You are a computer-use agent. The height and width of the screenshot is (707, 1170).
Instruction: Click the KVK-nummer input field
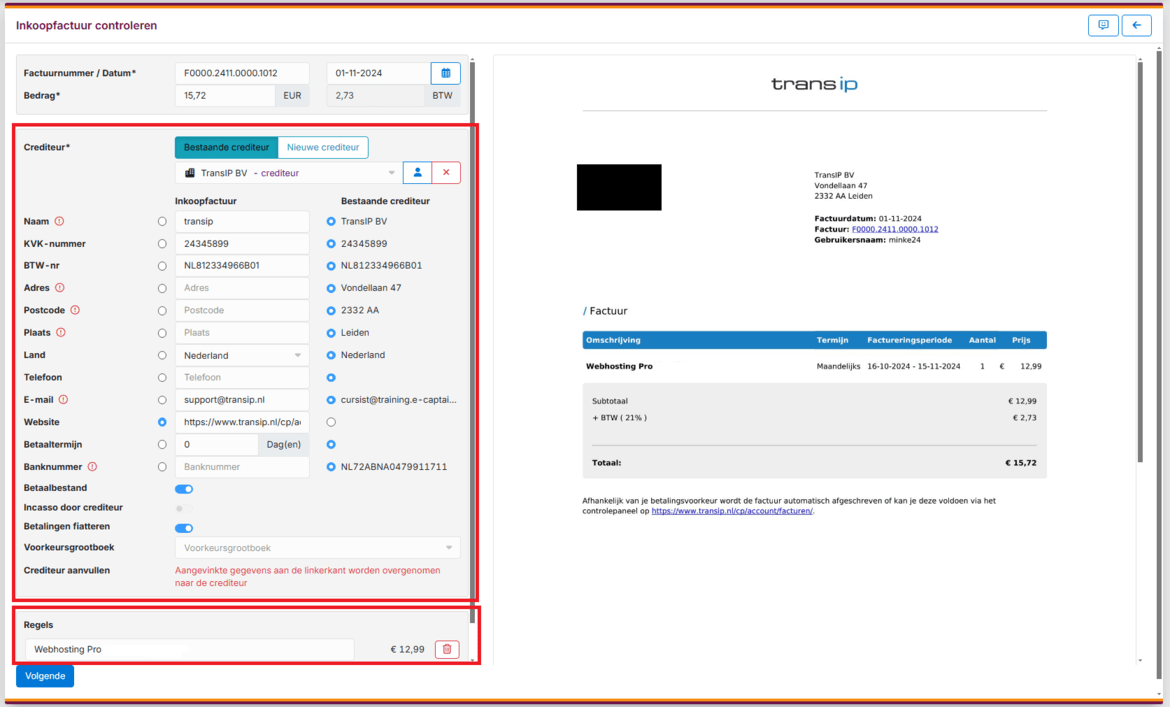pyautogui.click(x=242, y=244)
